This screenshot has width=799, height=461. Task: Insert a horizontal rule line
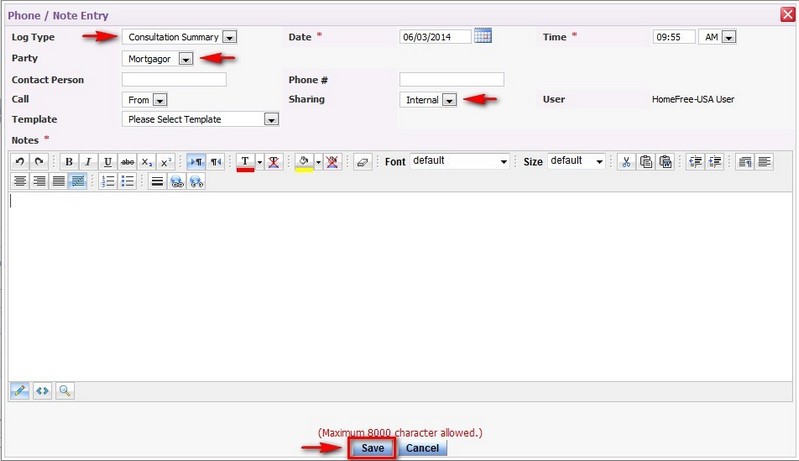click(x=157, y=181)
